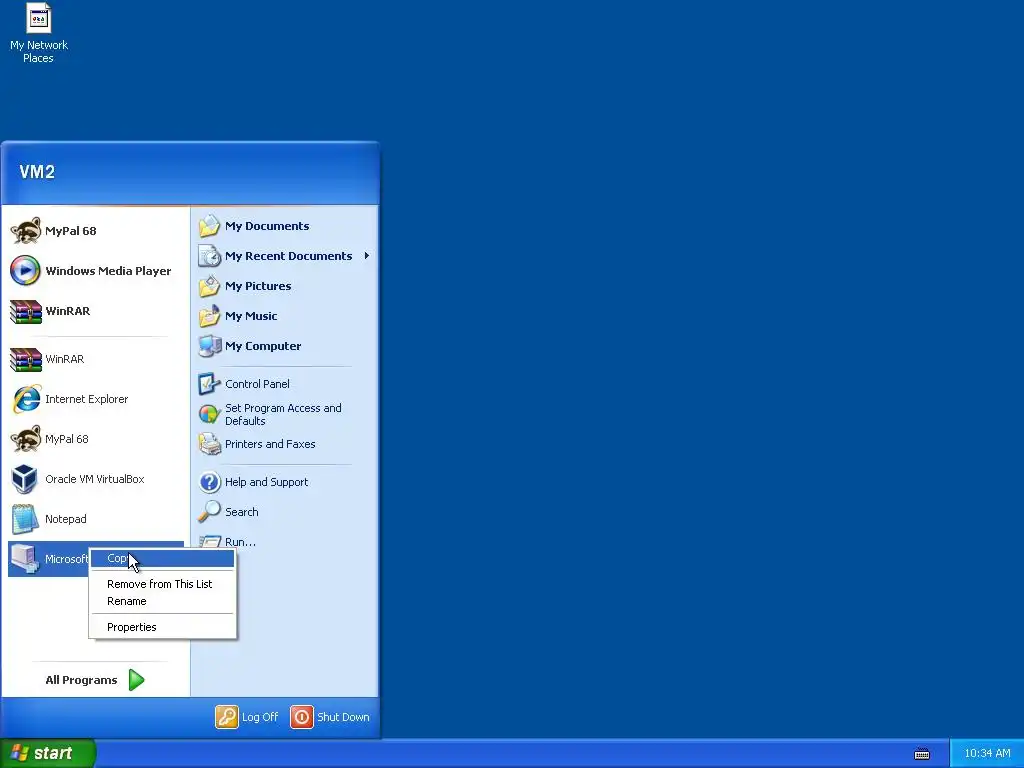The image size is (1024, 768).
Task: Click the VM2 user name header
Action: point(37,172)
